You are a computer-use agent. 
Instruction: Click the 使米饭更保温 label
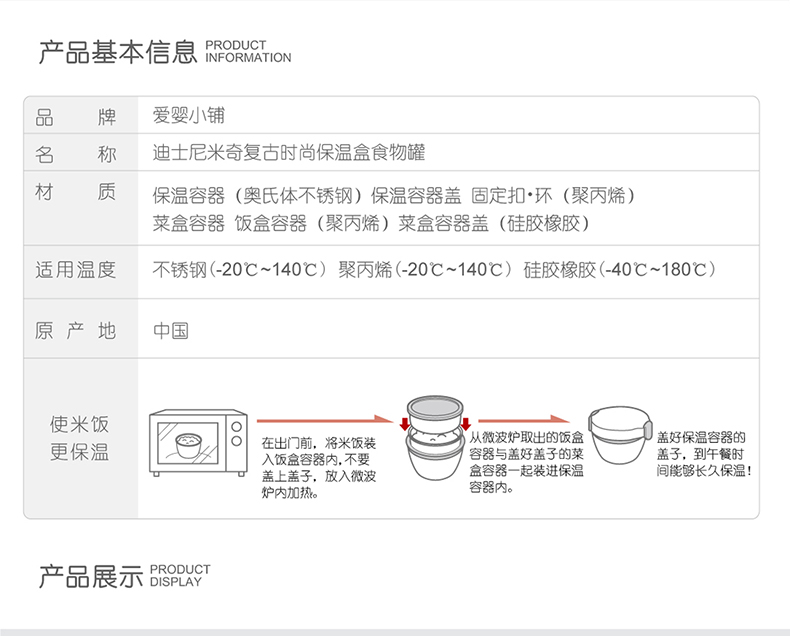[79, 438]
